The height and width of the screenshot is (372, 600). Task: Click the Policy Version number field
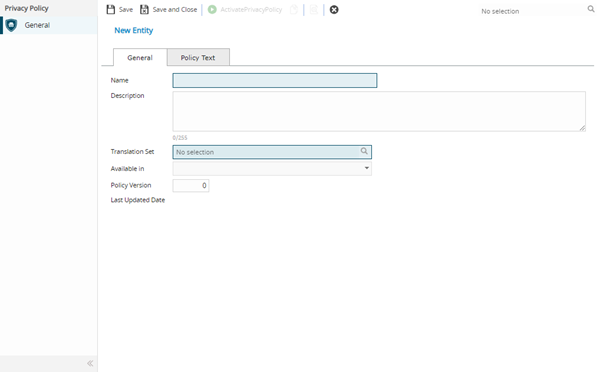(x=191, y=186)
